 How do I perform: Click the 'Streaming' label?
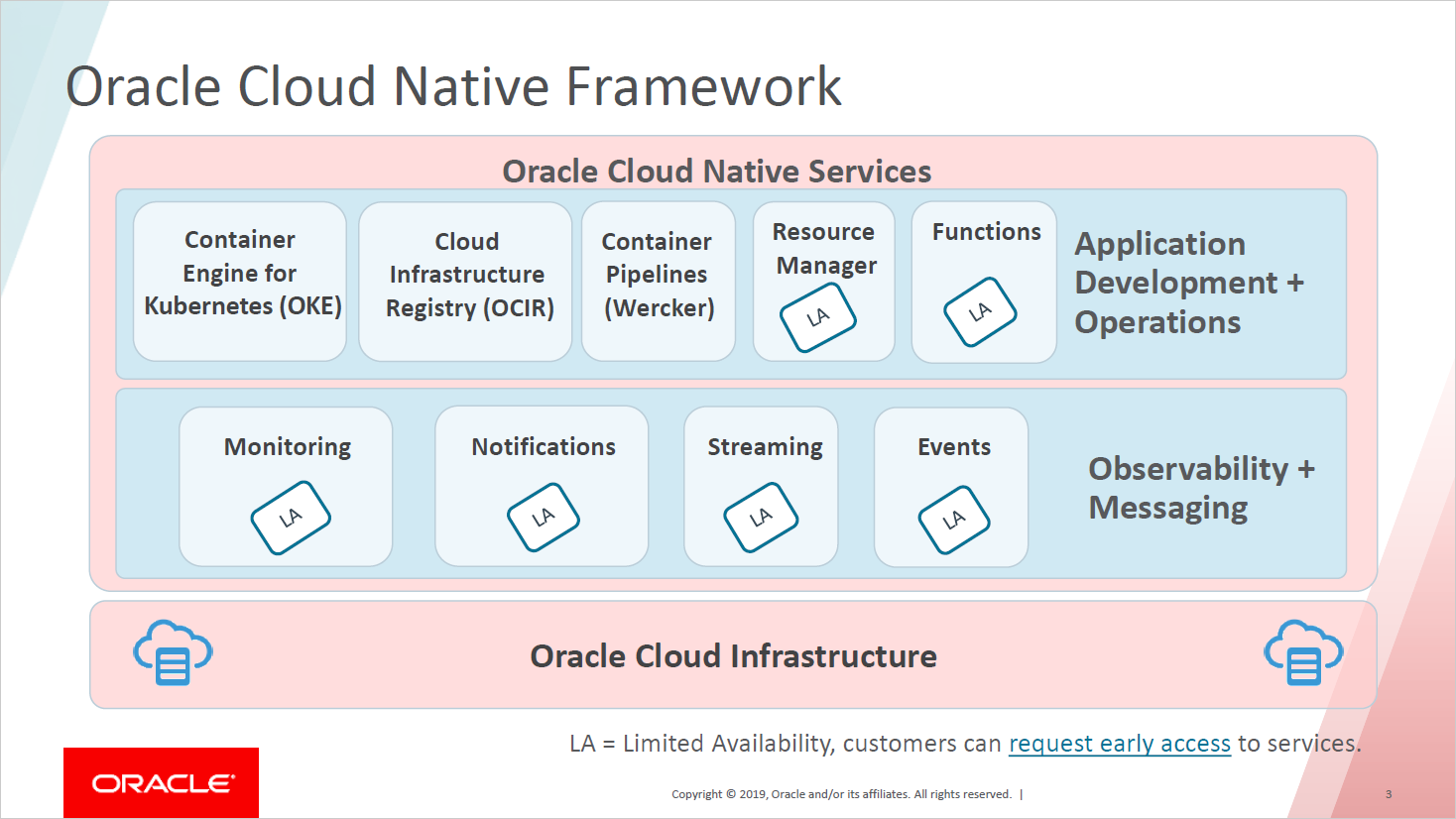click(x=765, y=448)
